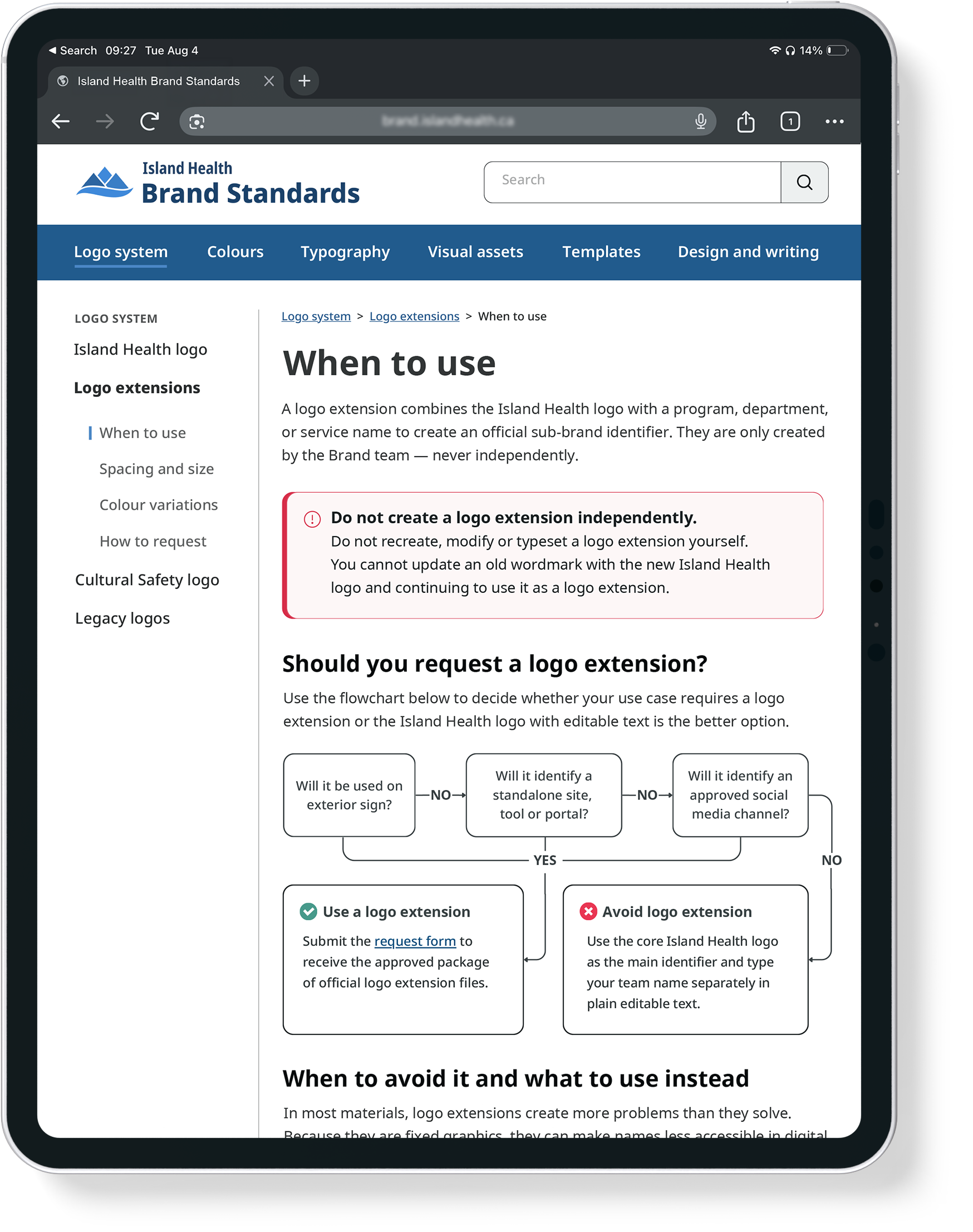
Task: Click the 'When to avoid it and what to use instead' heading
Action: [516, 1079]
